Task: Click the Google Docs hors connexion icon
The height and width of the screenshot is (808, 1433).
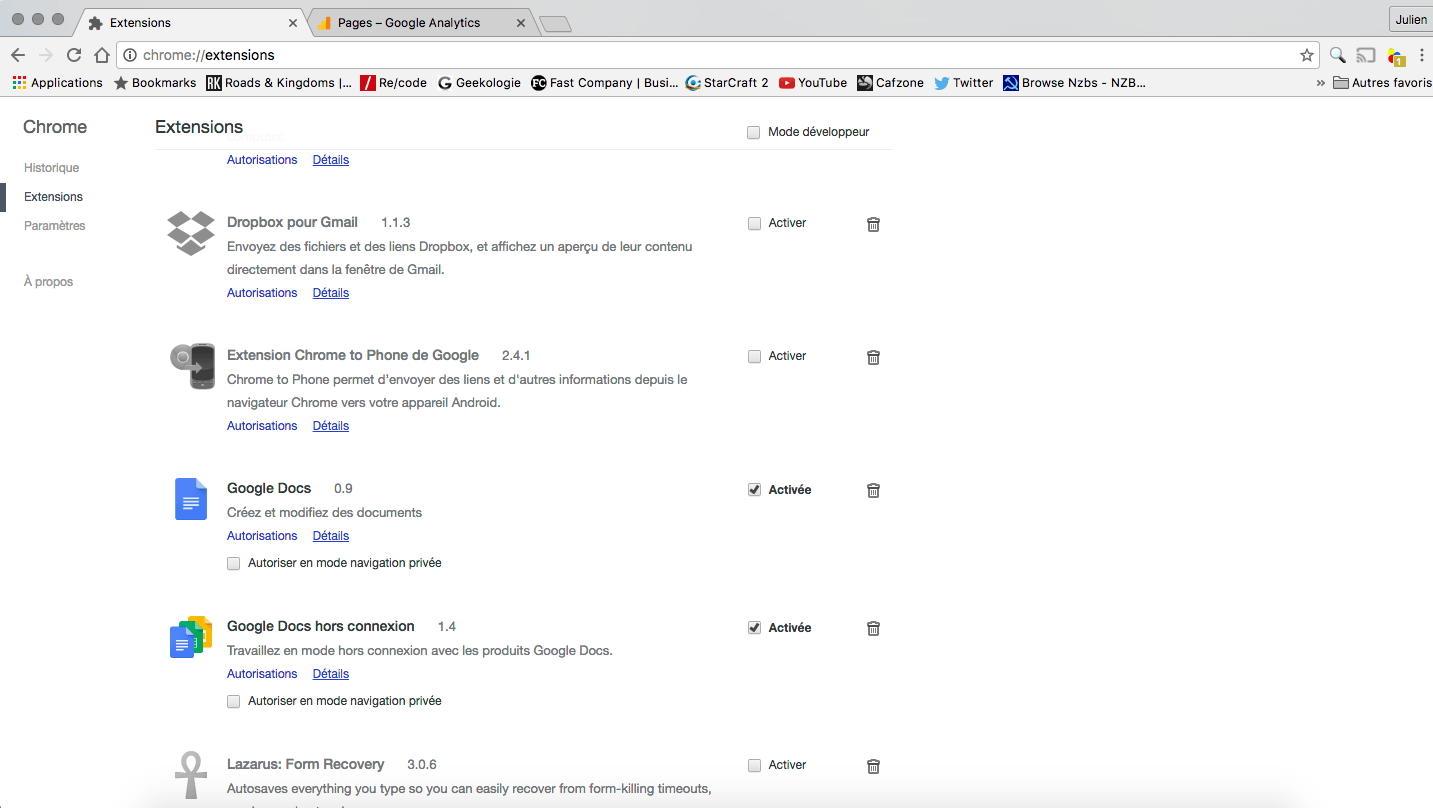Action: 191,637
